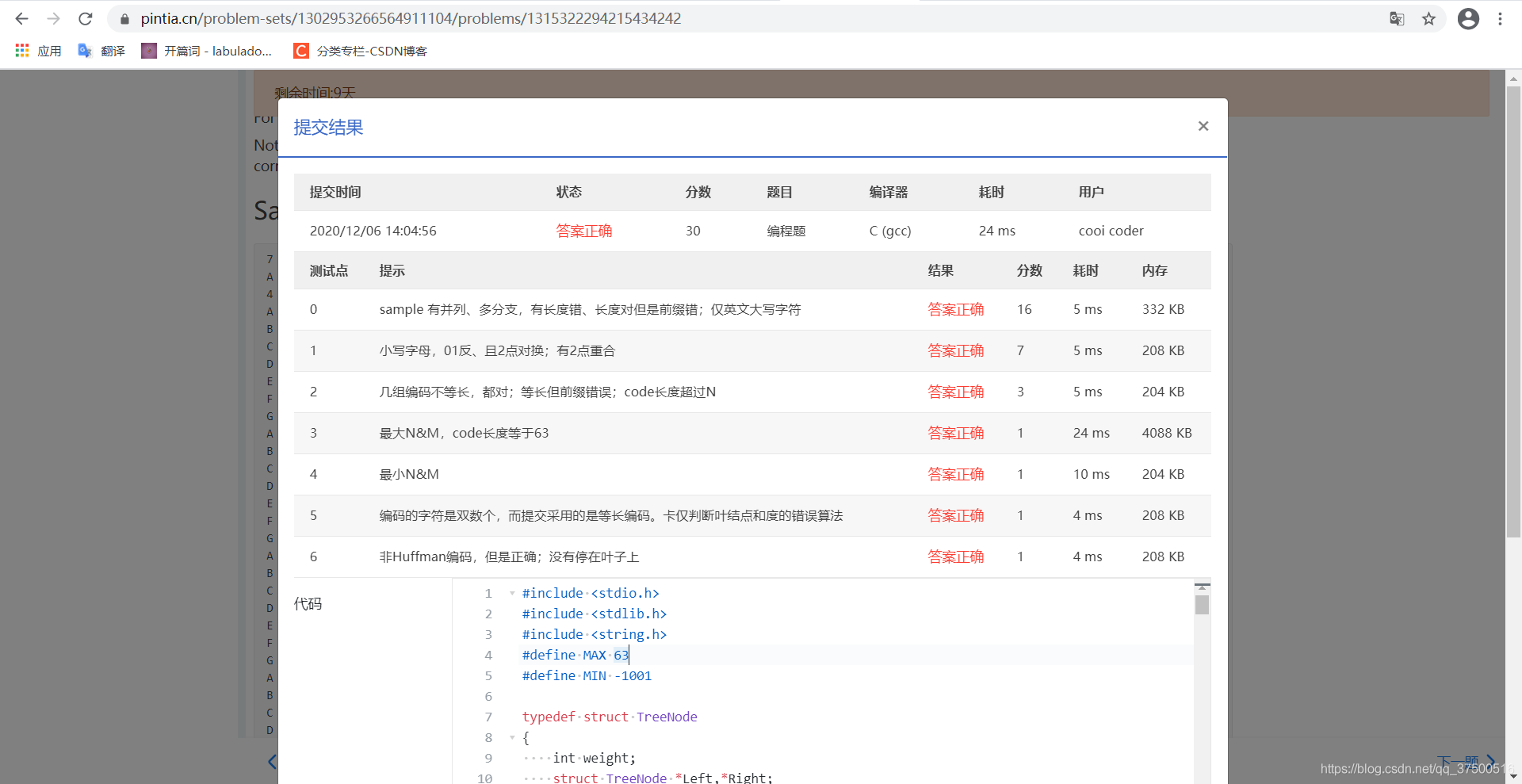
Task: Click test point 3 hint 最大N&M
Action: [464, 433]
